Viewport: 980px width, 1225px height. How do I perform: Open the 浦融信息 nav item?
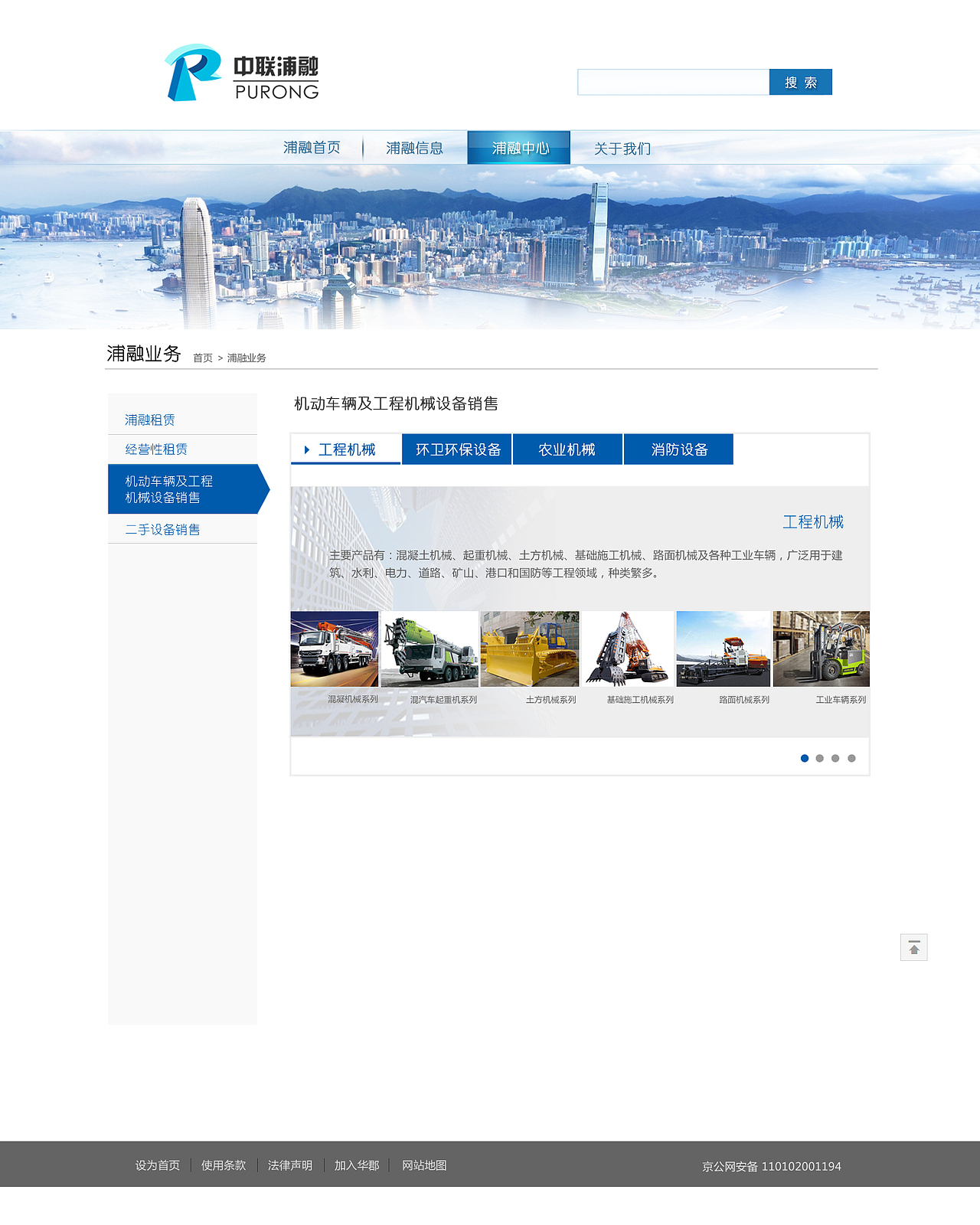point(414,148)
